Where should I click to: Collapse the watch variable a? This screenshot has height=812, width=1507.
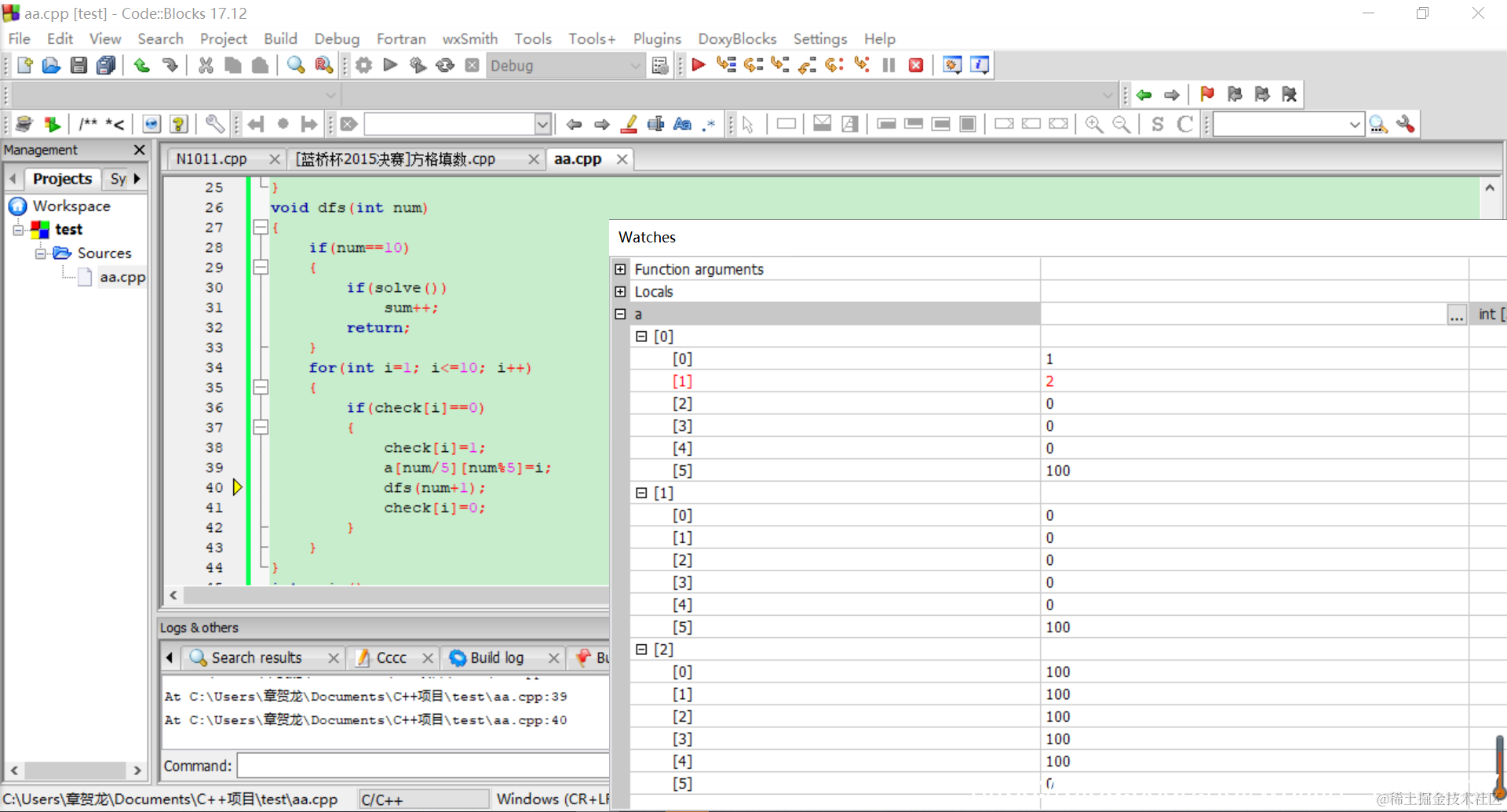coord(621,314)
